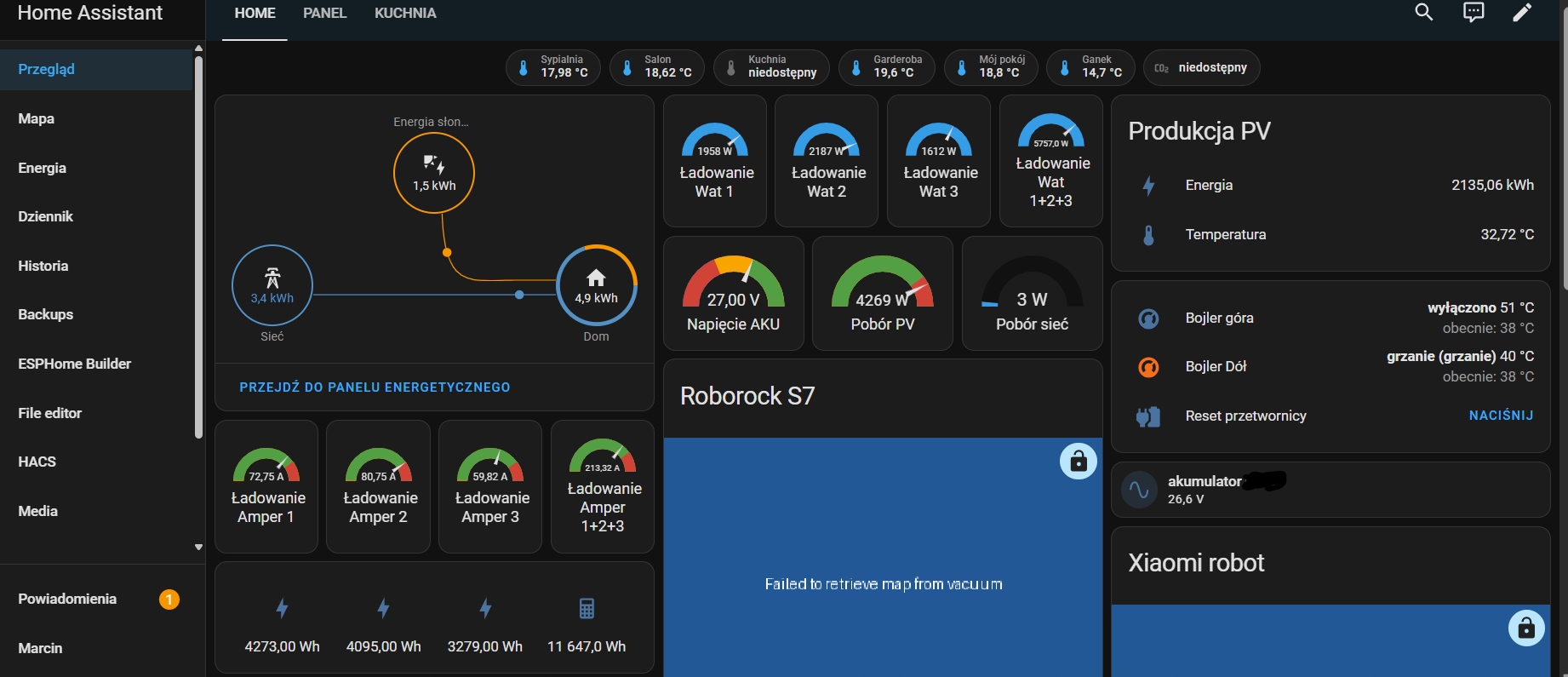Click the house Dom icon
The image size is (1568, 677).
click(x=596, y=278)
